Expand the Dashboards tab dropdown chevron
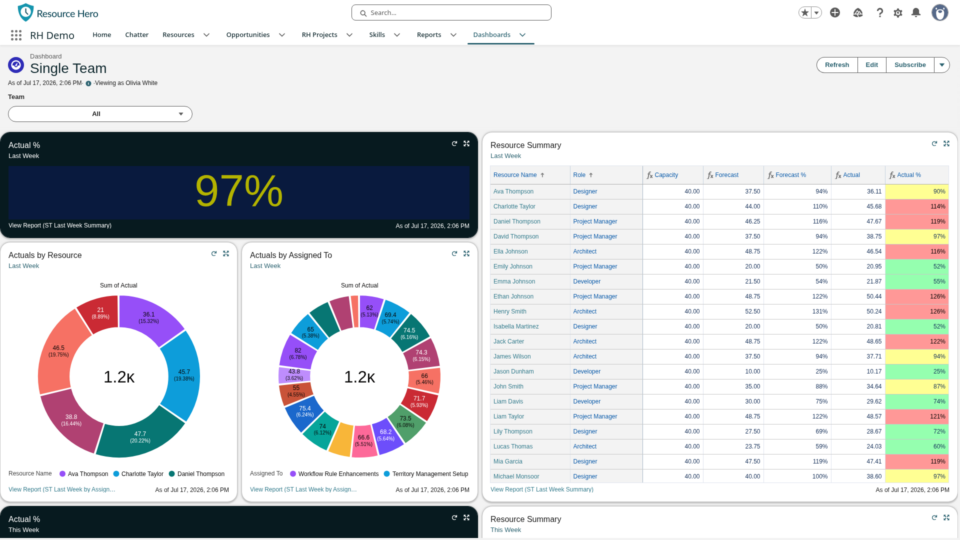 pyautogui.click(x=522, y=35)
